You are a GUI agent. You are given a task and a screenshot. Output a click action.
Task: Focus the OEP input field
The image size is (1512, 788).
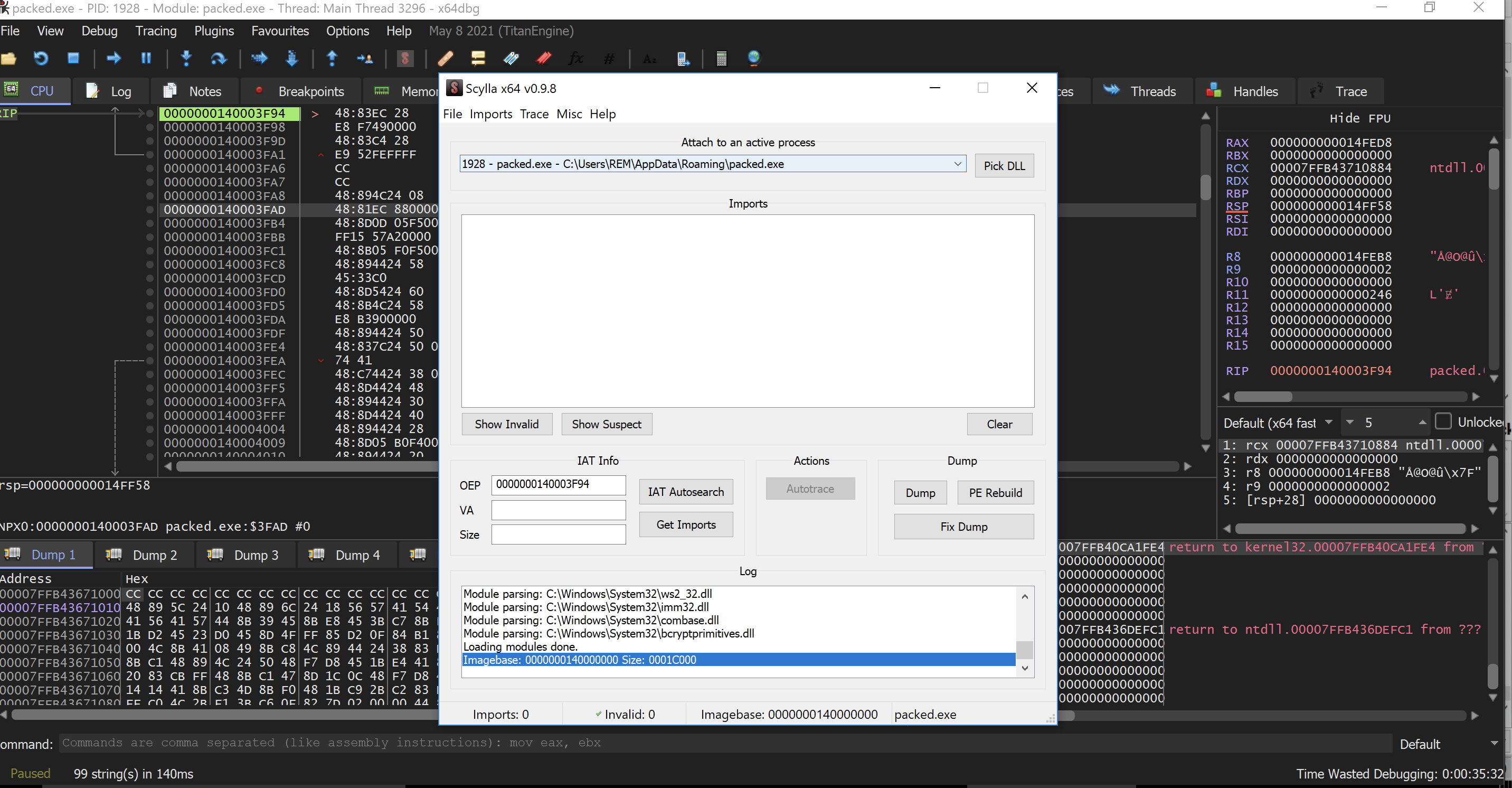558,484
